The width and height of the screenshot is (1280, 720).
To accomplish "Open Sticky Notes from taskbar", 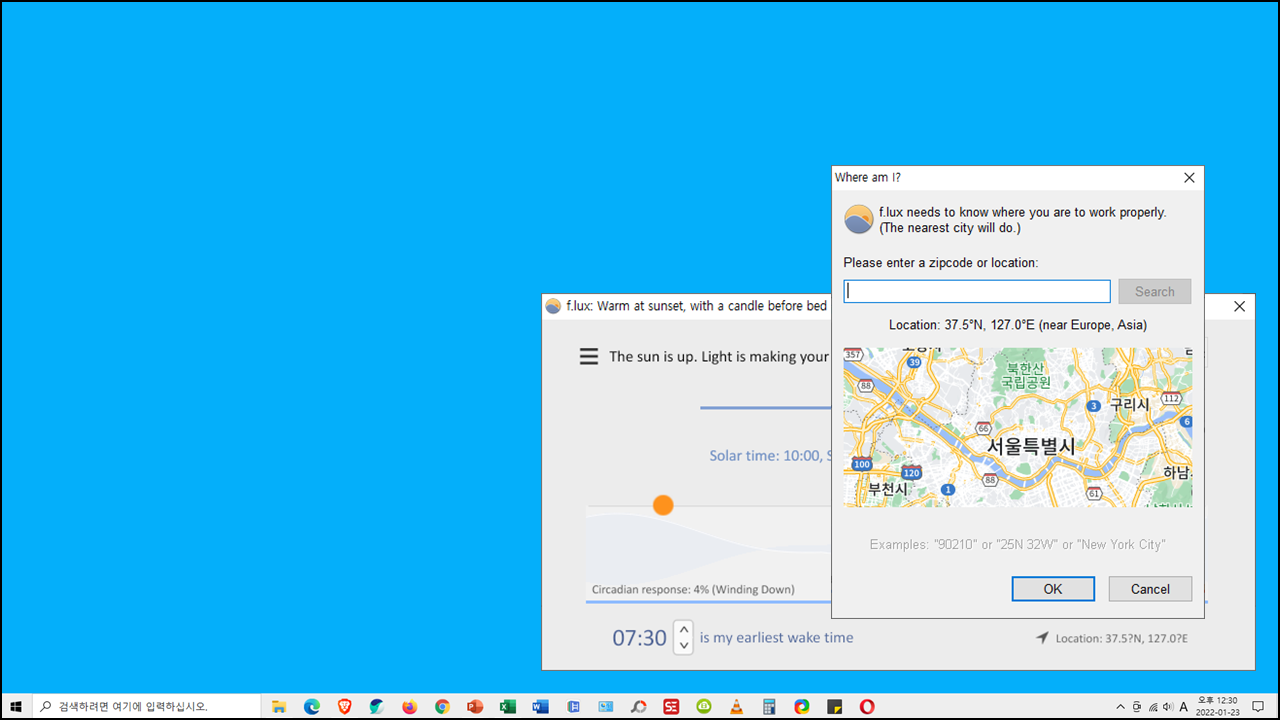I will (834, 706).
